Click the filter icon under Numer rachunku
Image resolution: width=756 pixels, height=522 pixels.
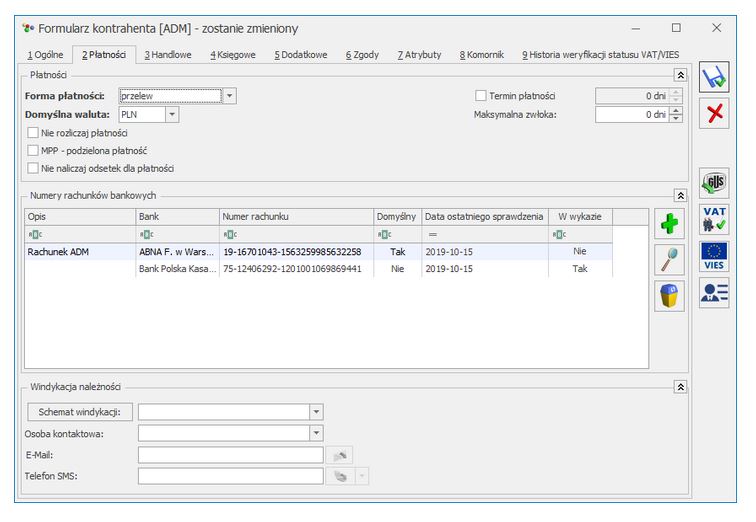click(x=230, y=235)
